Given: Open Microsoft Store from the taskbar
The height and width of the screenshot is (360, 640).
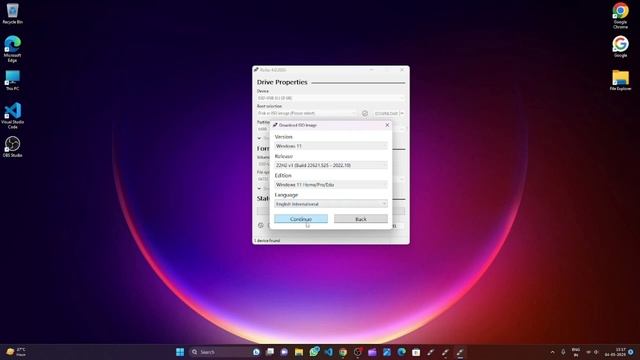Looking at the screenshot, I should click(x=416, y=352).
